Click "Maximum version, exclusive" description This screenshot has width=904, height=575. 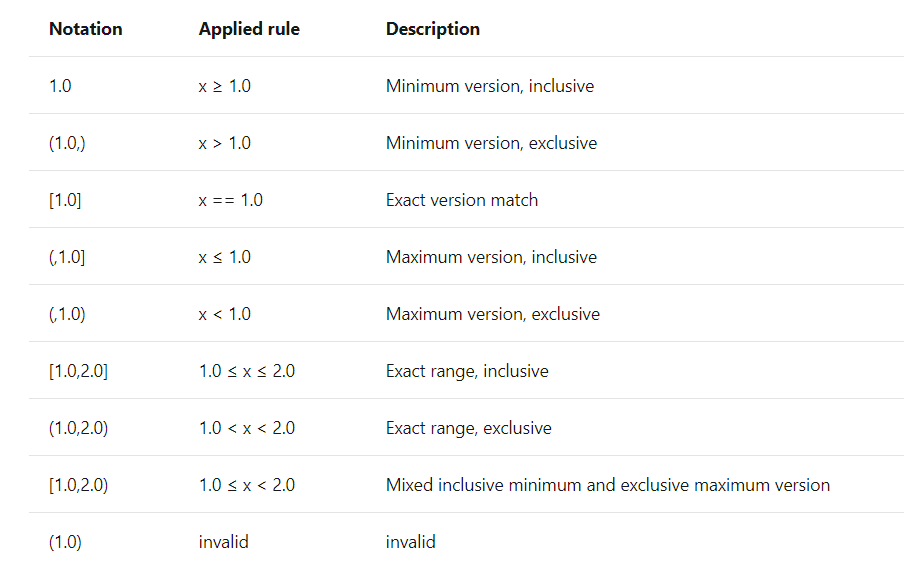[x=493, y=314]
